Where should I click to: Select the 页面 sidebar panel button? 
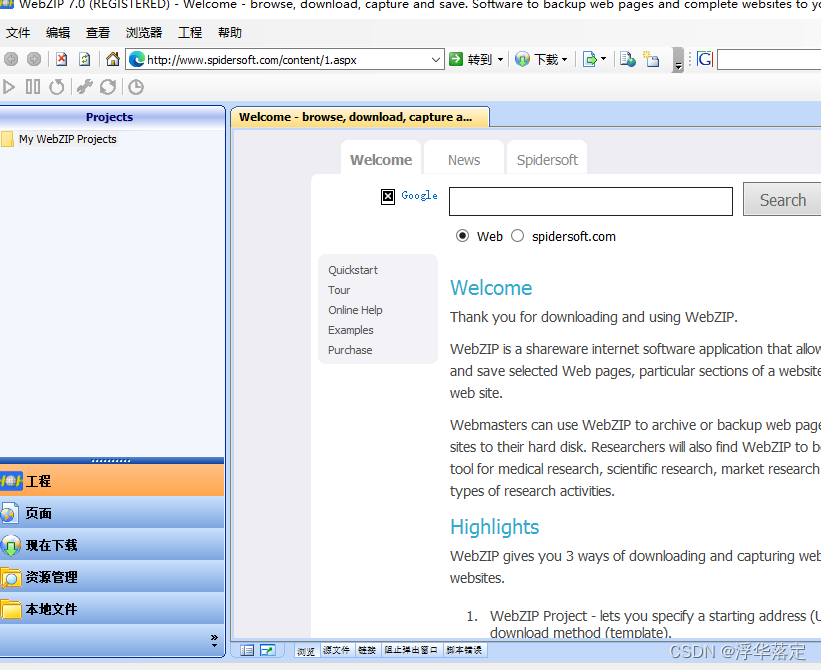pos(112,512)
